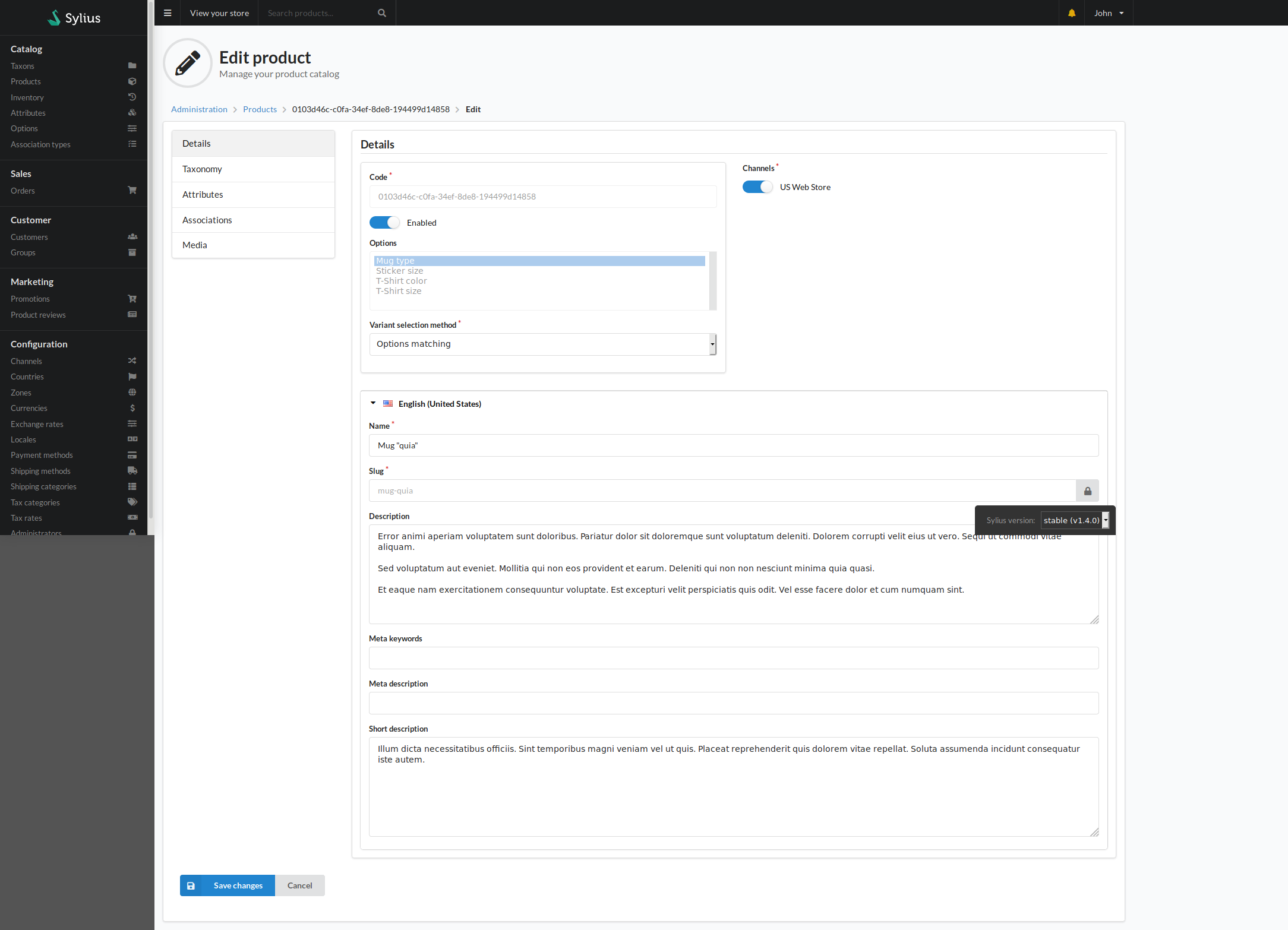The width and height of the screenshot is (1288, 930).
Task: Switch to the Taxonomy tab
Action: tap(253, 169)
